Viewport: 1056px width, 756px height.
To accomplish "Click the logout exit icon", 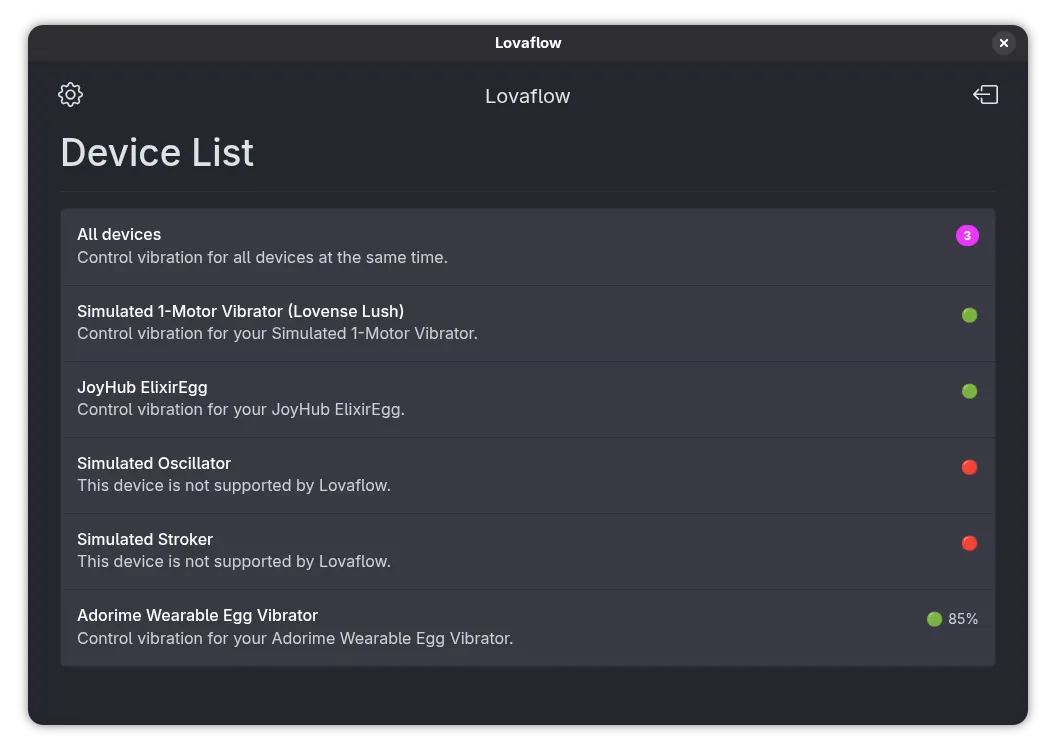I will coord(985,95).
